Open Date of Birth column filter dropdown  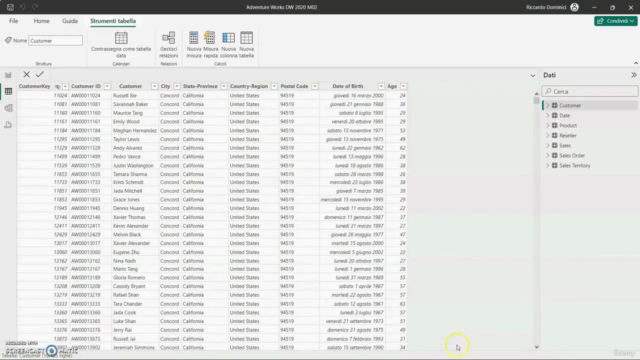click(381, 87)
